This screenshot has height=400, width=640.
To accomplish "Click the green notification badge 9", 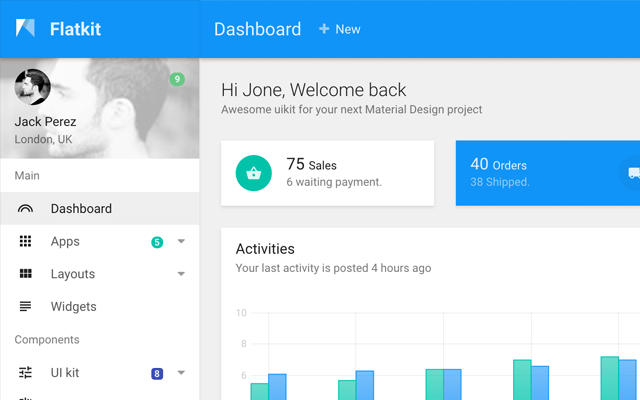I will 177,79.
